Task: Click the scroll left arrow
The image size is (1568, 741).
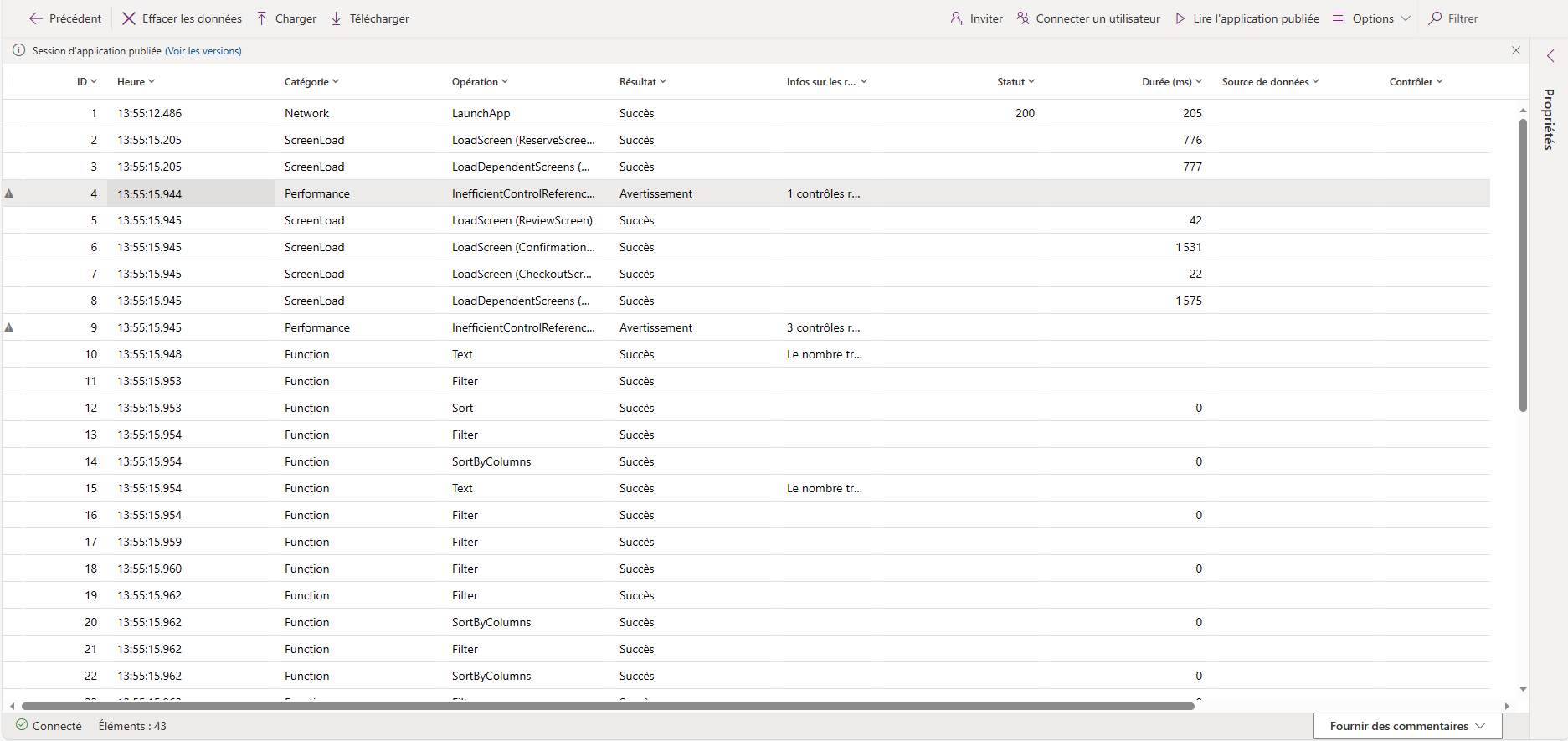Action: tap(12, 706)
